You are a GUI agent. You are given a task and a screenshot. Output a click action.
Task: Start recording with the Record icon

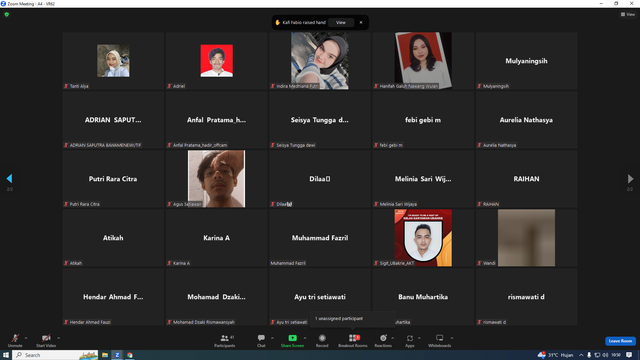click(x=322, y=338)
